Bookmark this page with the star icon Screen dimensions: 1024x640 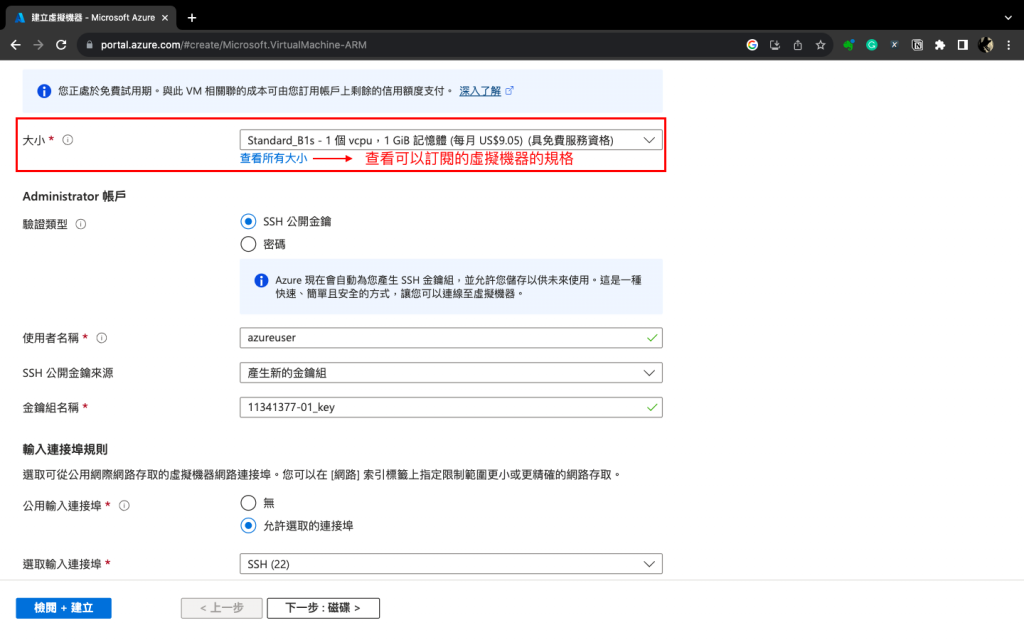(x=820, y=45)
